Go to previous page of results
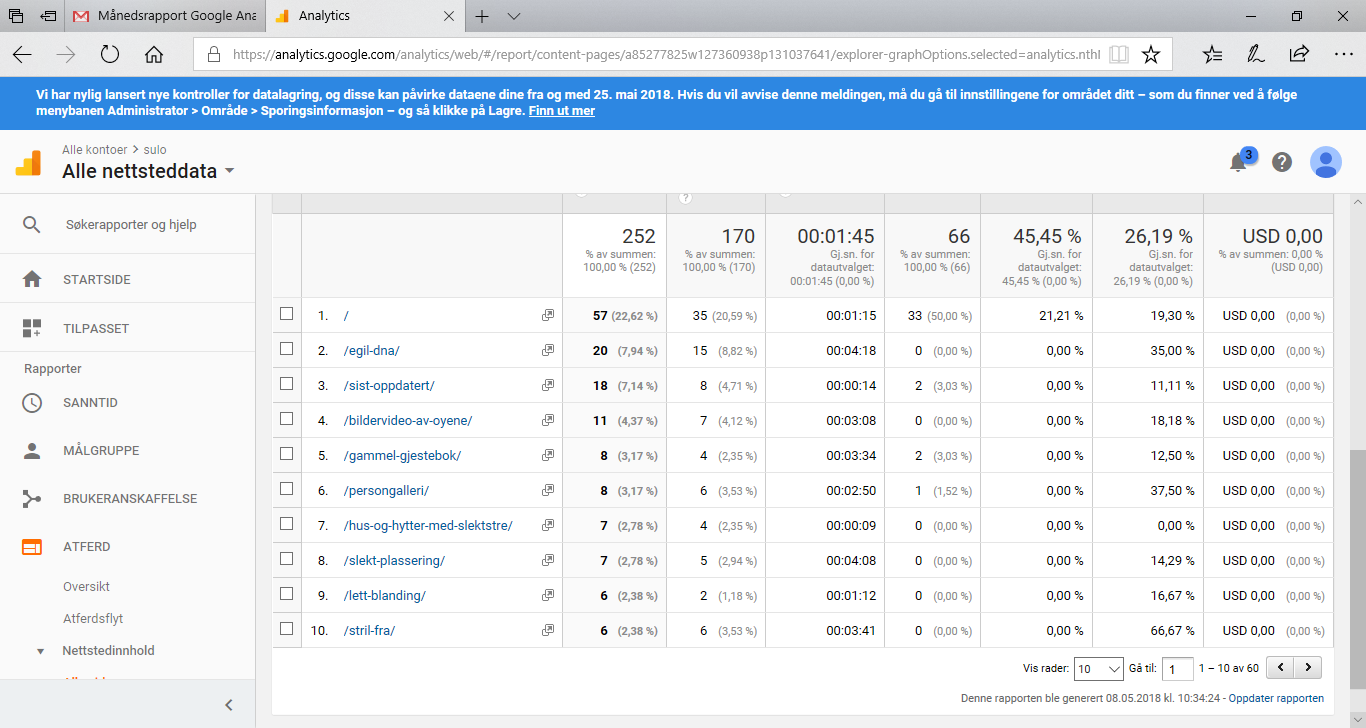The image size is (1366, 728). click(1280, 668)
